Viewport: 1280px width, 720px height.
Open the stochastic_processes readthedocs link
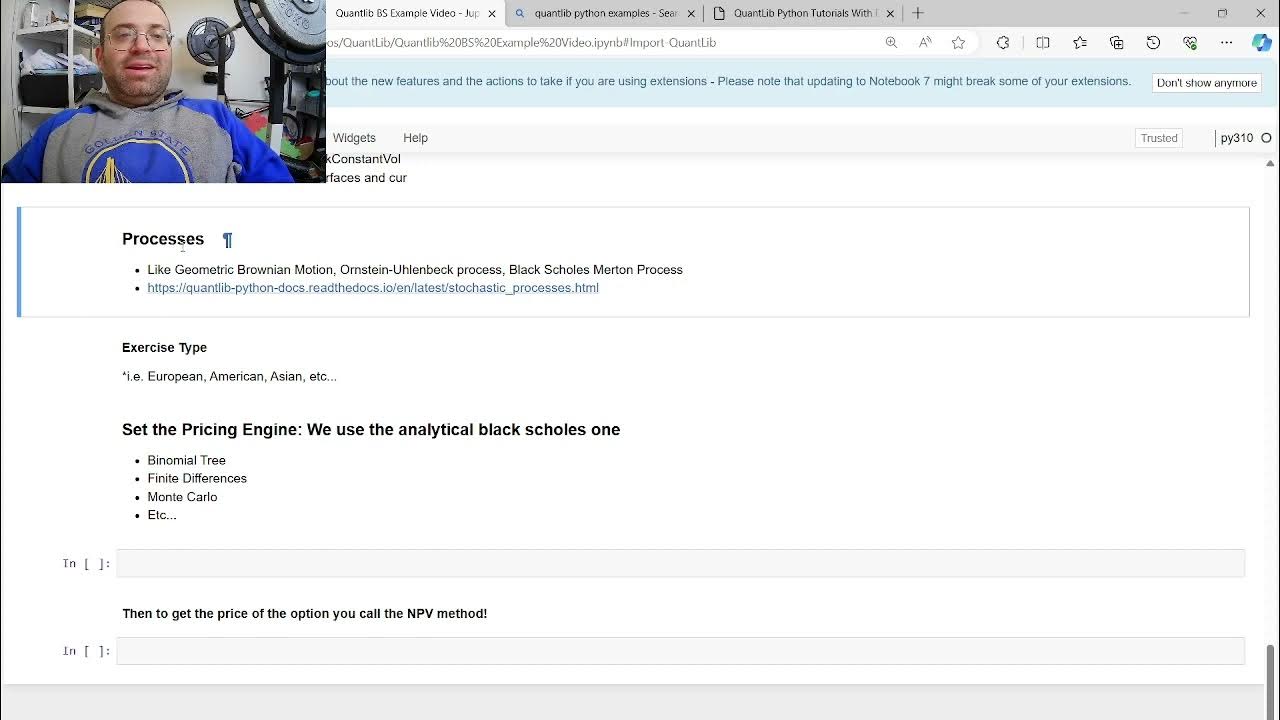click(x=373, y=288)
